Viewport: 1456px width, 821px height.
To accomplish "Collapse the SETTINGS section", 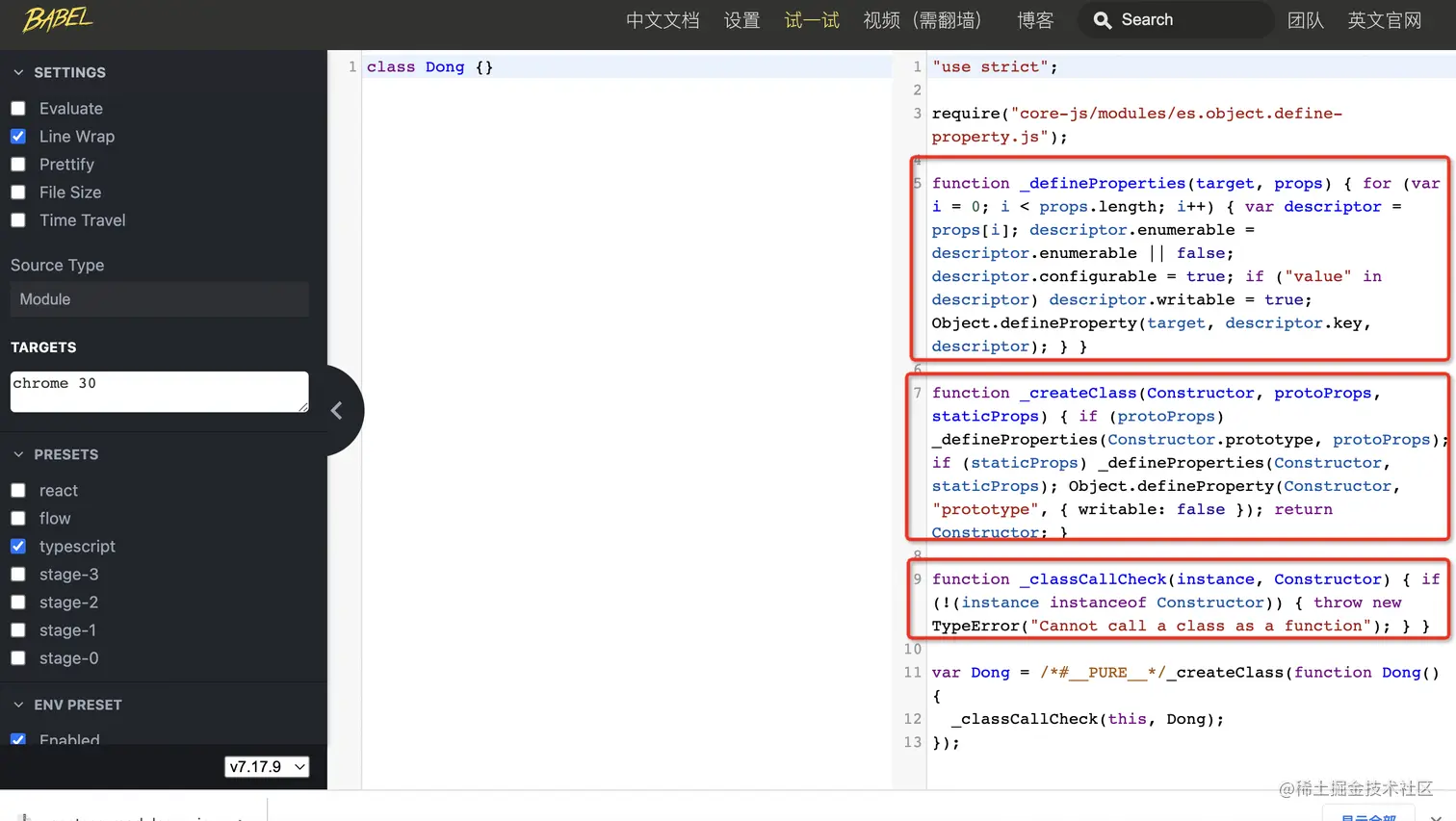I will point(18,72).
